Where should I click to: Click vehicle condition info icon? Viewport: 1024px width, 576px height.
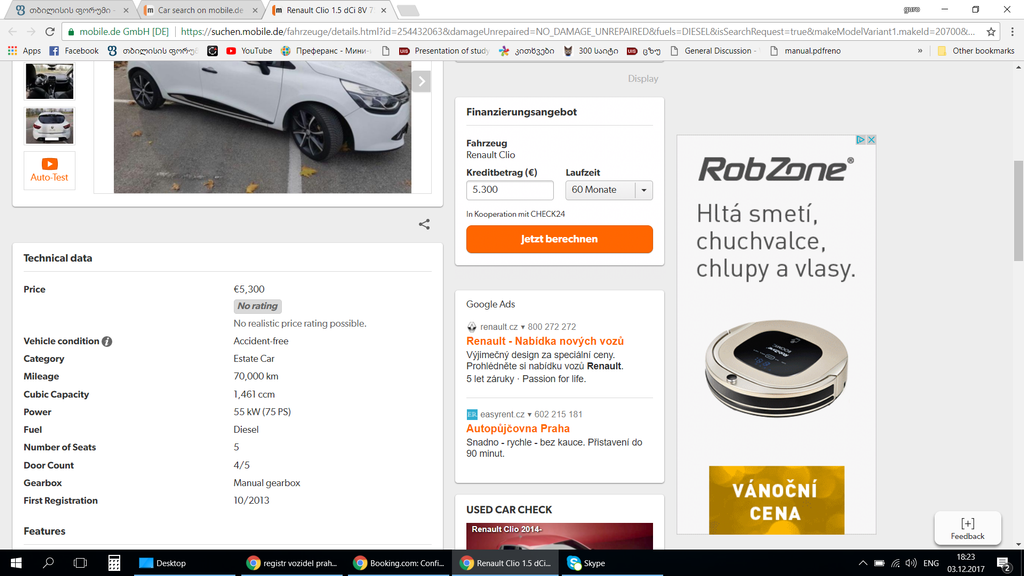tap(107, 341)
